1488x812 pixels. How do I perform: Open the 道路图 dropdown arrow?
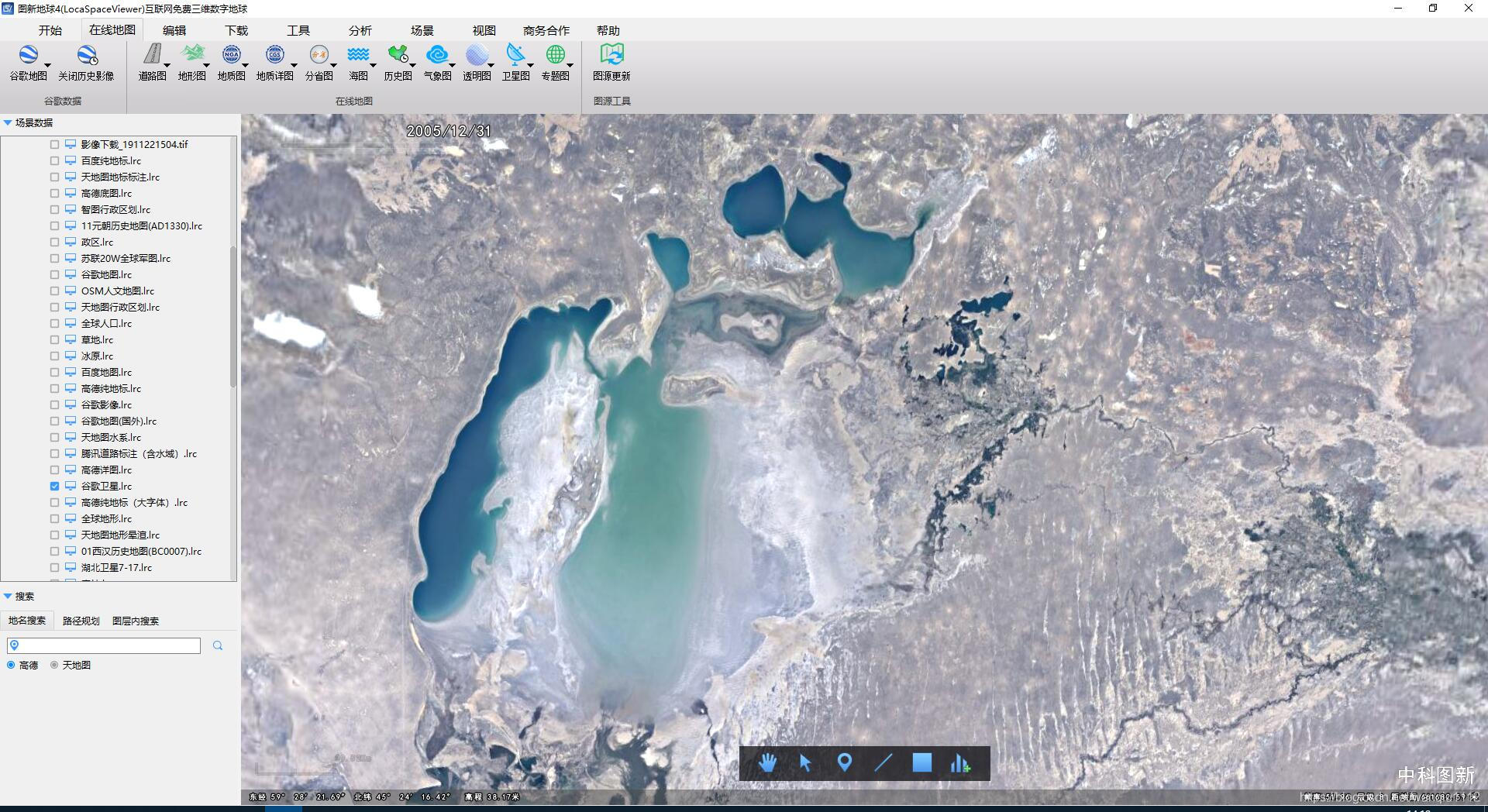[167, 66]
